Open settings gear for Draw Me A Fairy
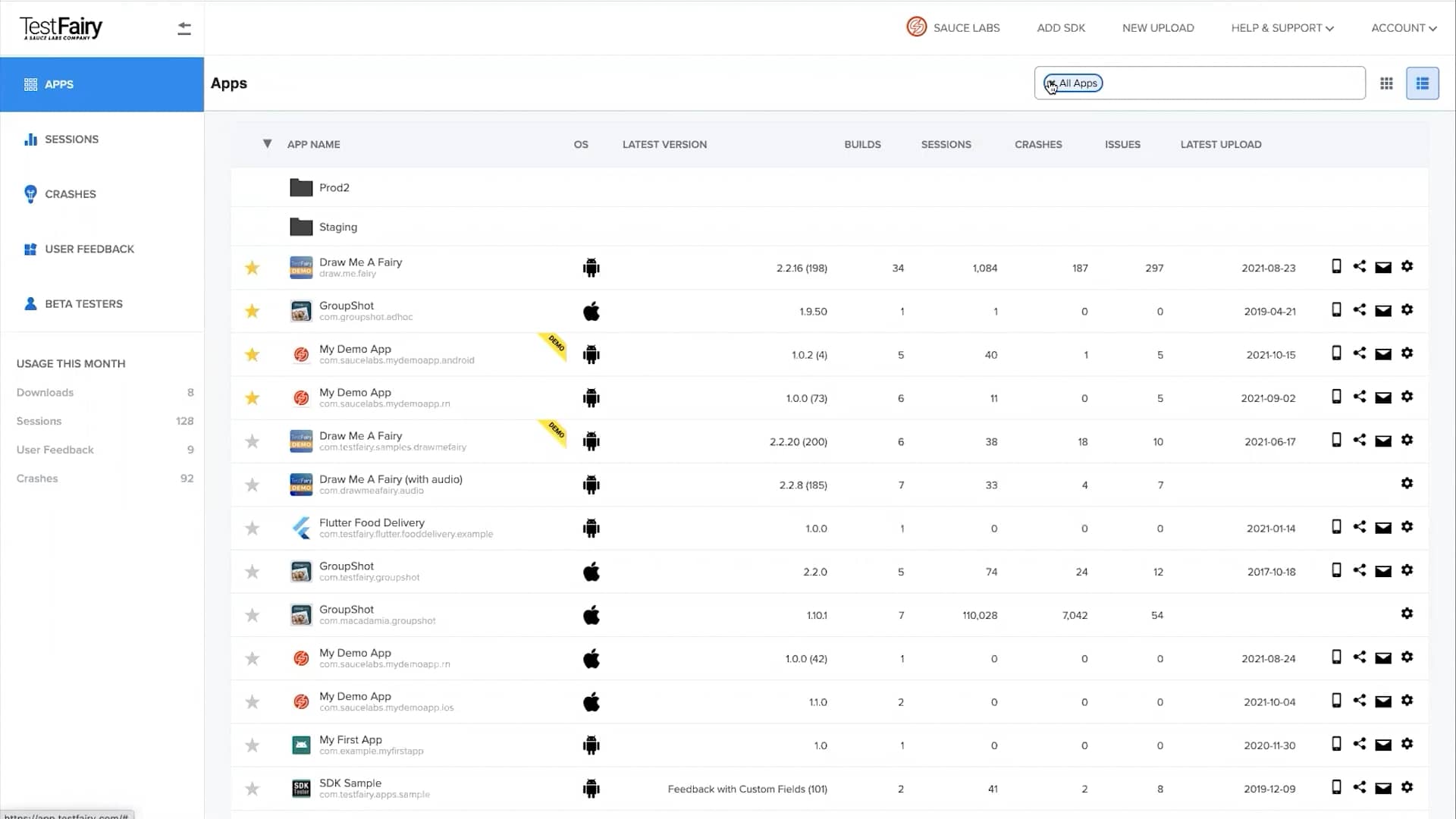The height and width of the screenshot is (819, 1456). [1407, 267]
